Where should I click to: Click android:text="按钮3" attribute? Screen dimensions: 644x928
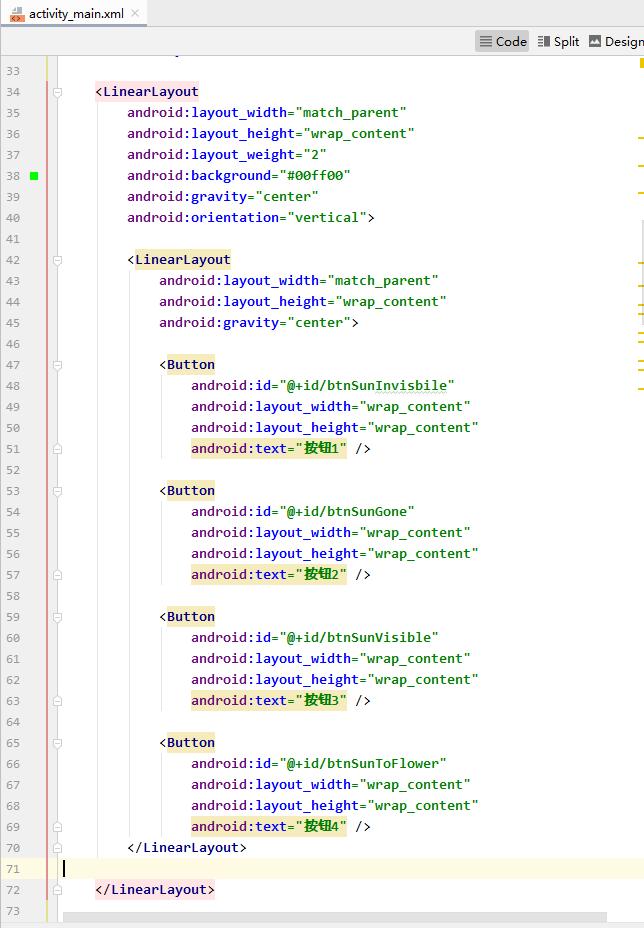point(269,701)
